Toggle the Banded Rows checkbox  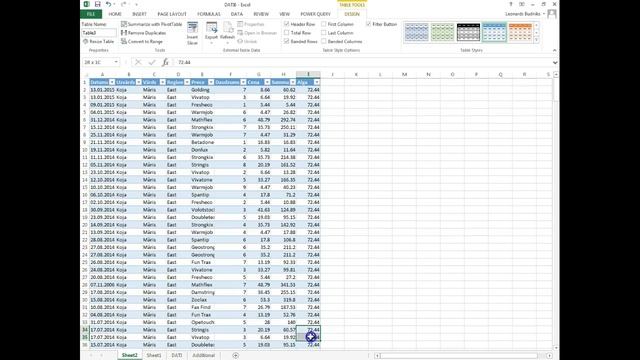(x=287, y=41)
